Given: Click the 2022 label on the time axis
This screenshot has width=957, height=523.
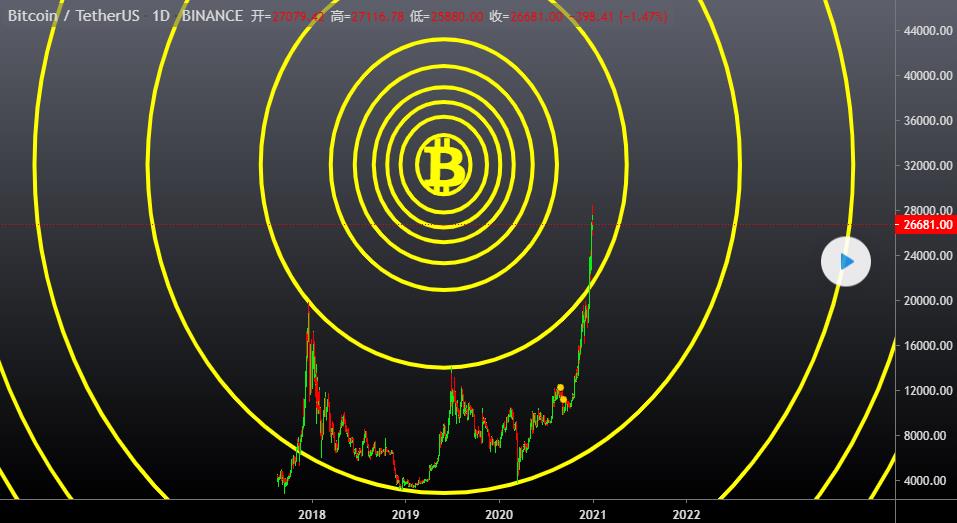Looking at the screenshot, I should [686, 514].
